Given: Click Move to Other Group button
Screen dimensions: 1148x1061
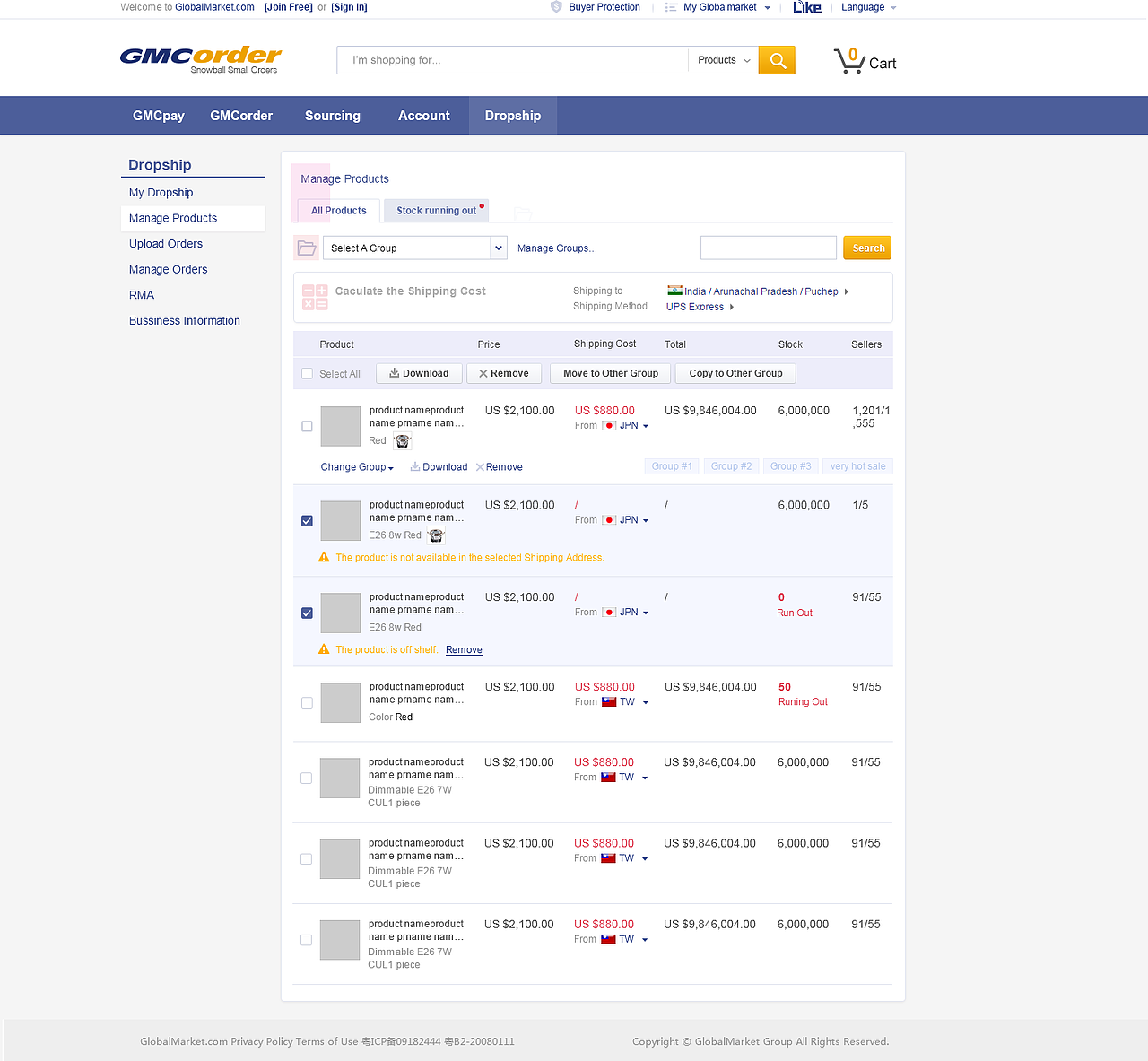Looking at the screenshot, I should 611,373.
